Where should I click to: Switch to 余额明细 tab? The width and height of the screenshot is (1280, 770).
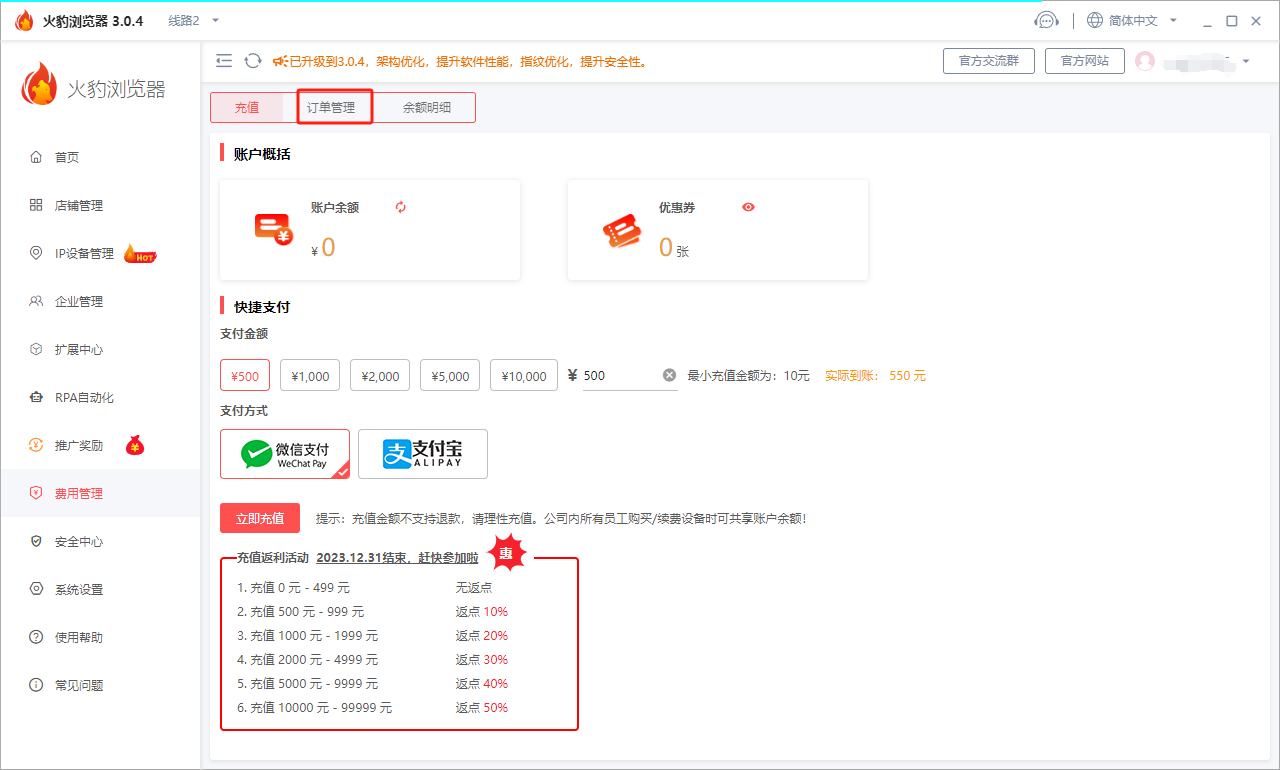pos(427,107)
